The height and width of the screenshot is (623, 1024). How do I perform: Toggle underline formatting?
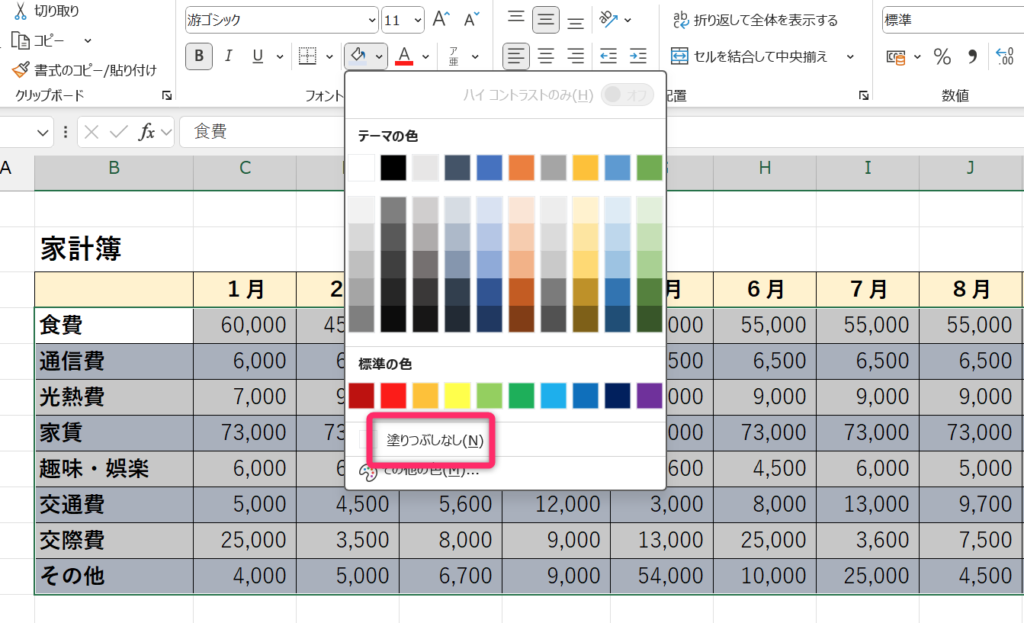[x=257, y=56]
